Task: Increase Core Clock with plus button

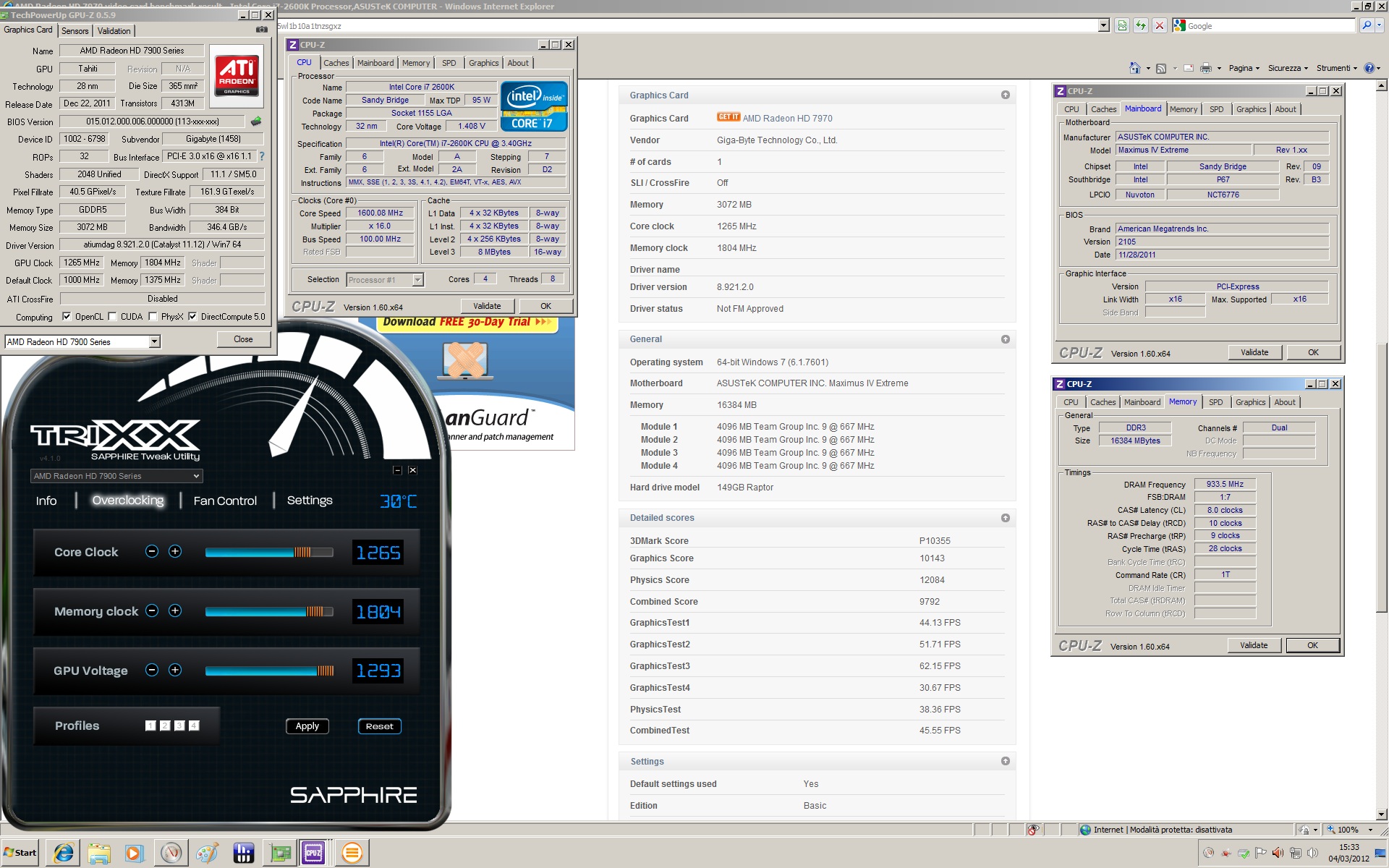Action: (175, 551)
